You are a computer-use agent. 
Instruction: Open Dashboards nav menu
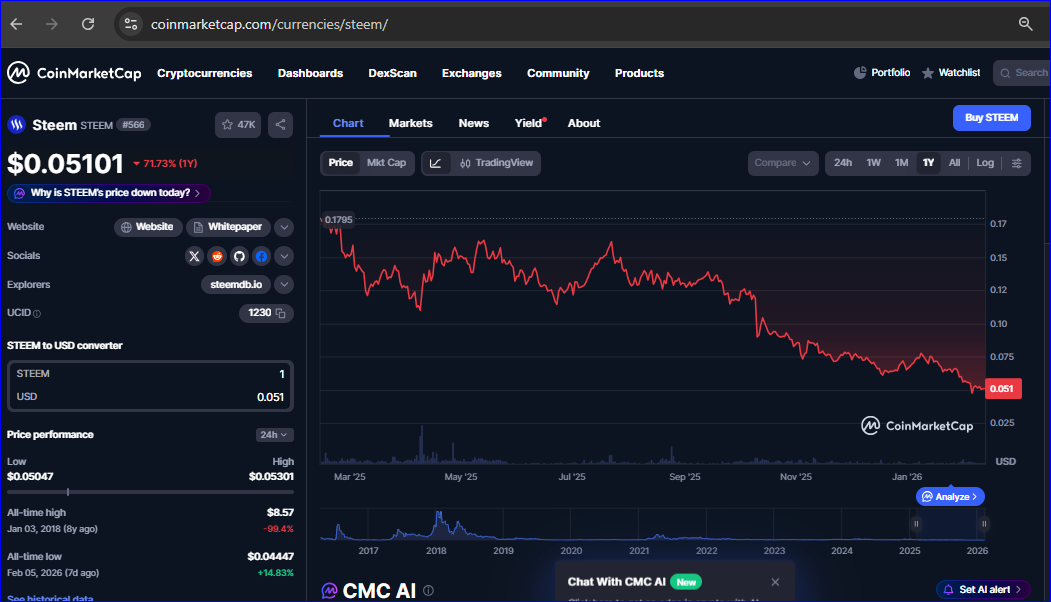point(310,73)
